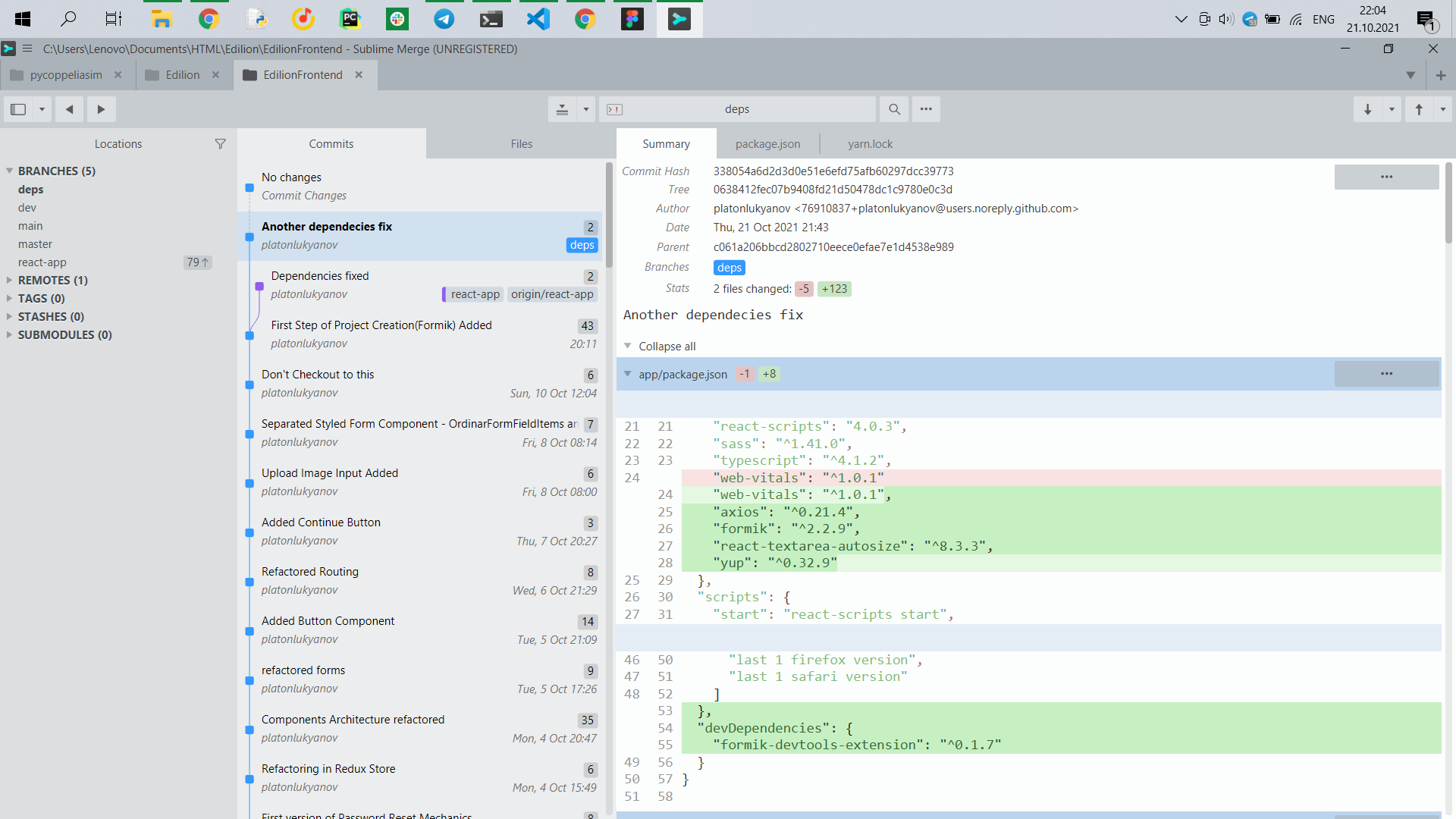Open PyCharm from the taskbar
The image size is (1456, 819).
tap(350, 19)
